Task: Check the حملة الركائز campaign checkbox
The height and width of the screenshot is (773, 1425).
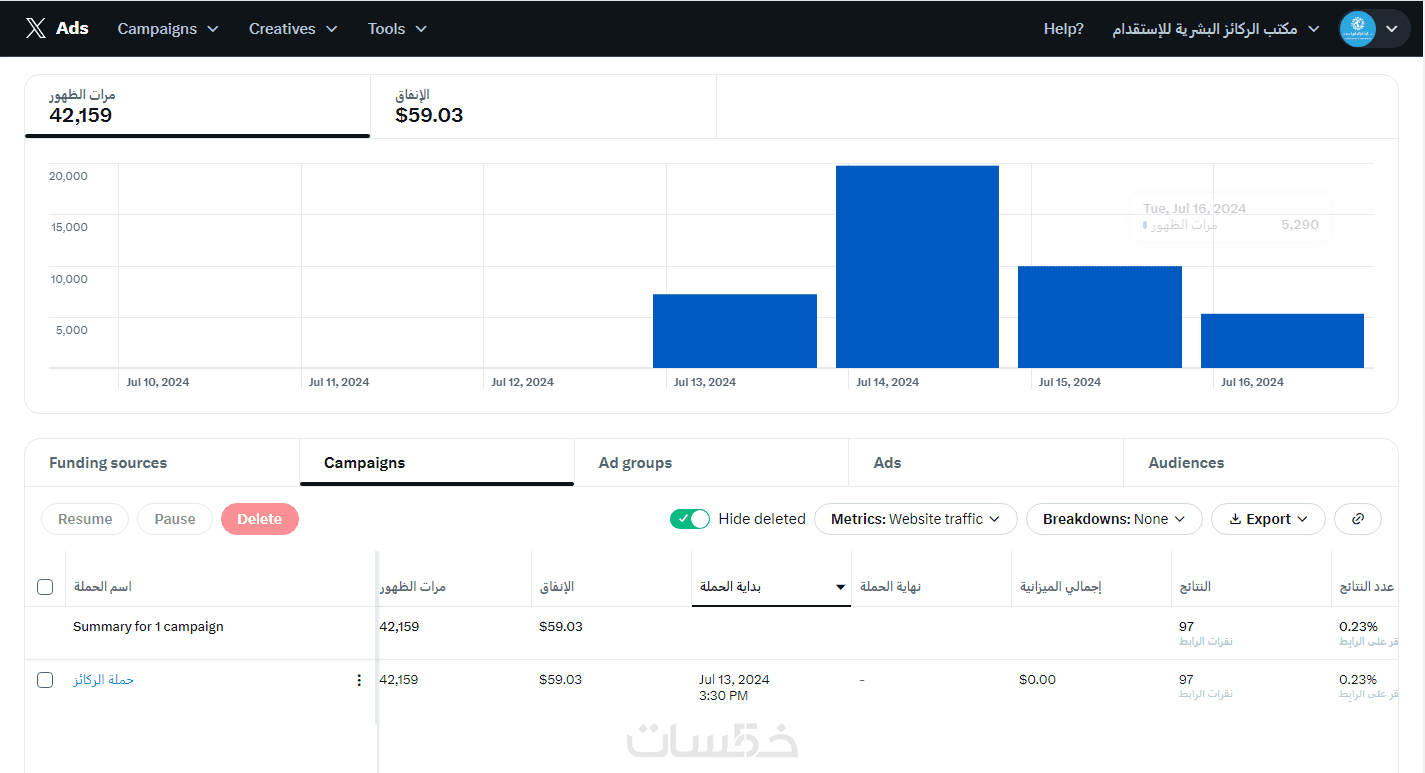Action: [x=45, y=680]
